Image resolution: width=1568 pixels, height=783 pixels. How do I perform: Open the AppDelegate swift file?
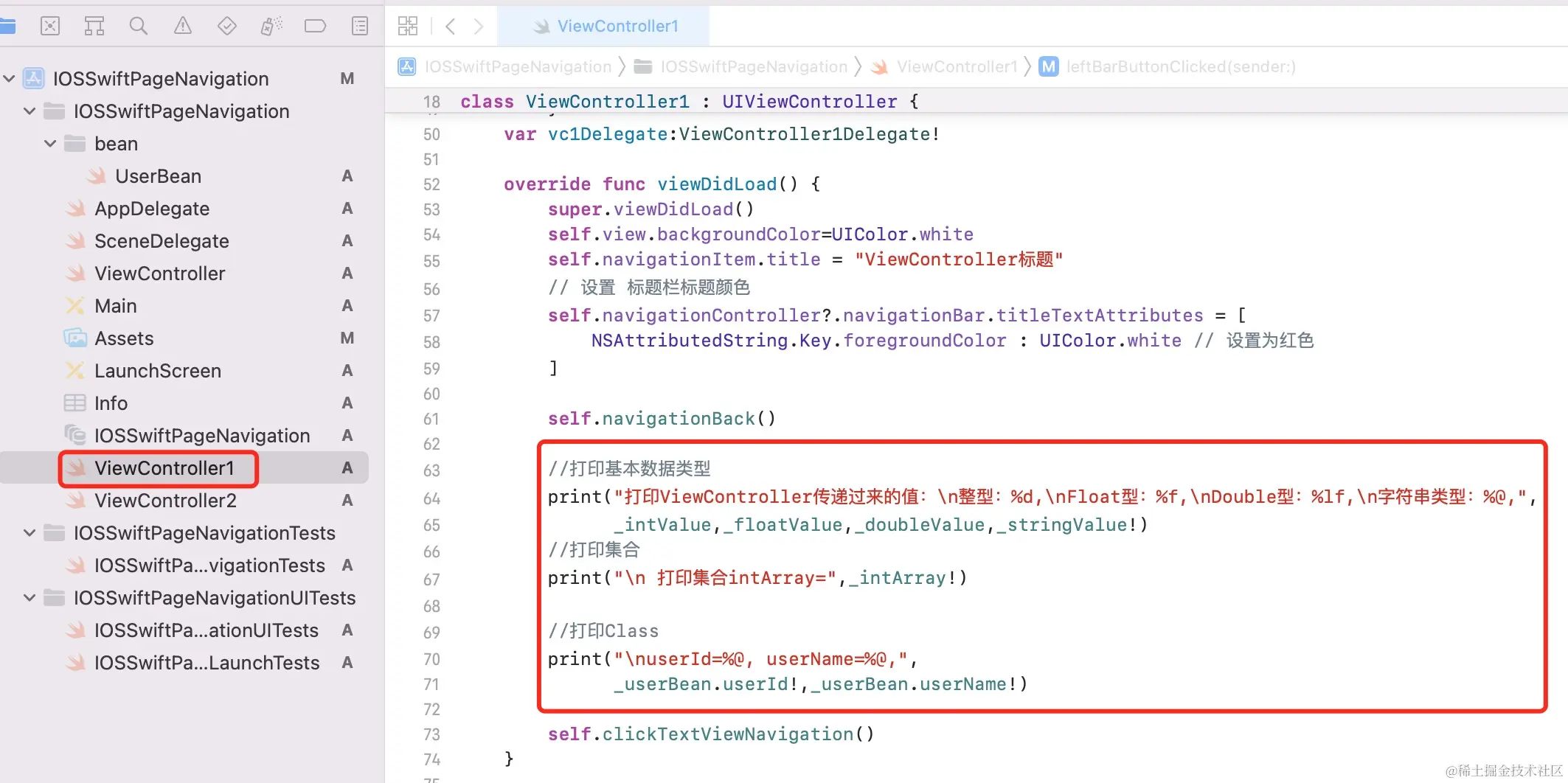pos(151,209)
